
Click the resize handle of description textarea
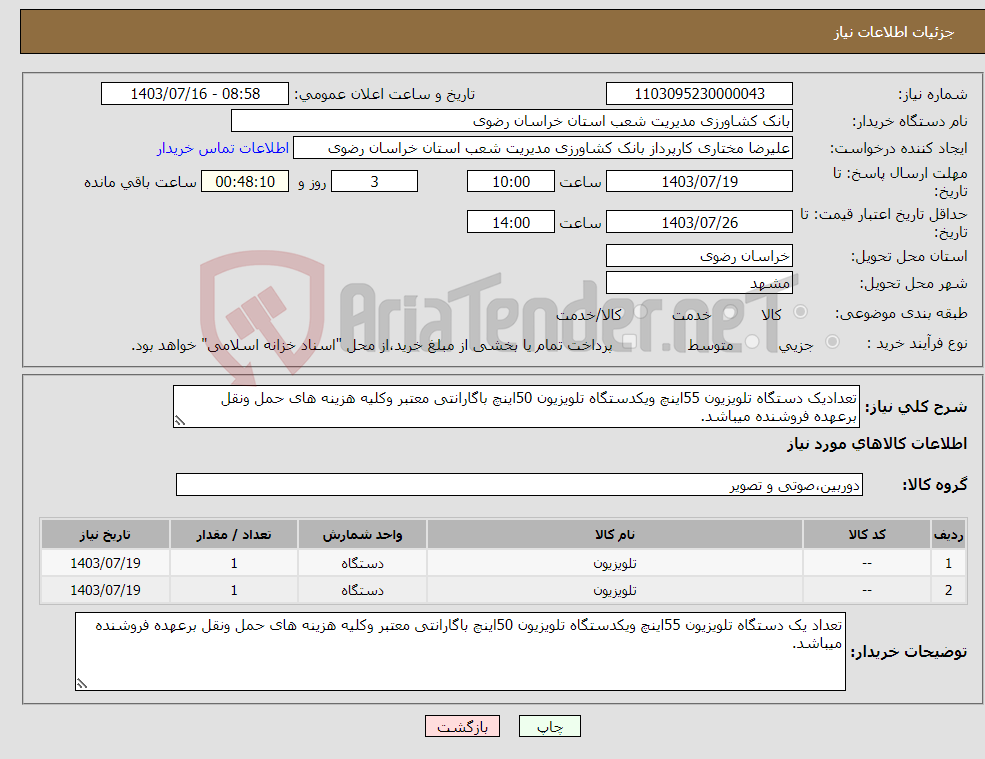coord(180,422)
